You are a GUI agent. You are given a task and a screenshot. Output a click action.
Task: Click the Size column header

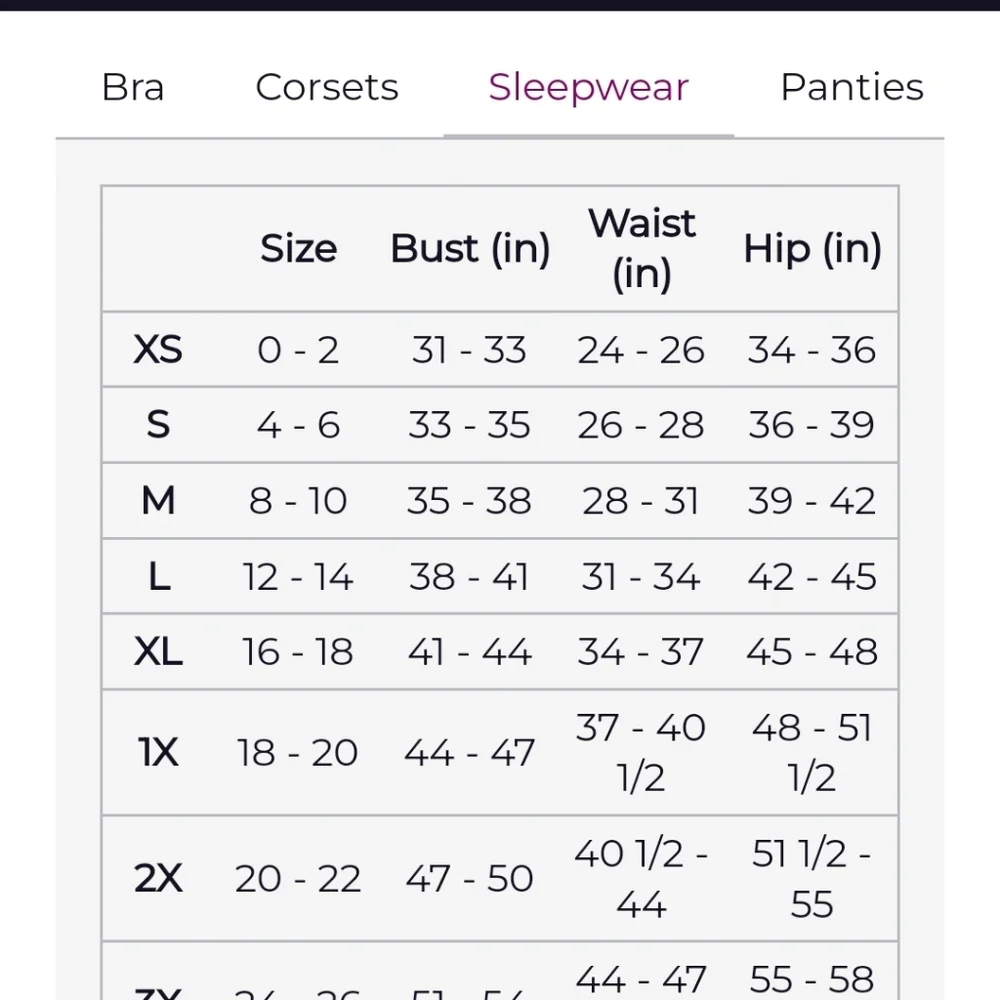(x=298, y=248)
